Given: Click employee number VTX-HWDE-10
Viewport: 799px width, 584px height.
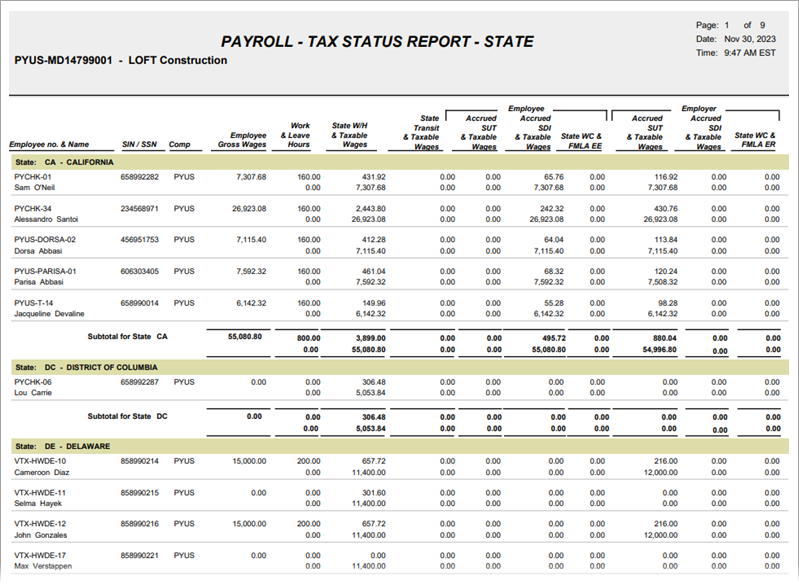Looking at the screenshot, I should tap(40, 461).
